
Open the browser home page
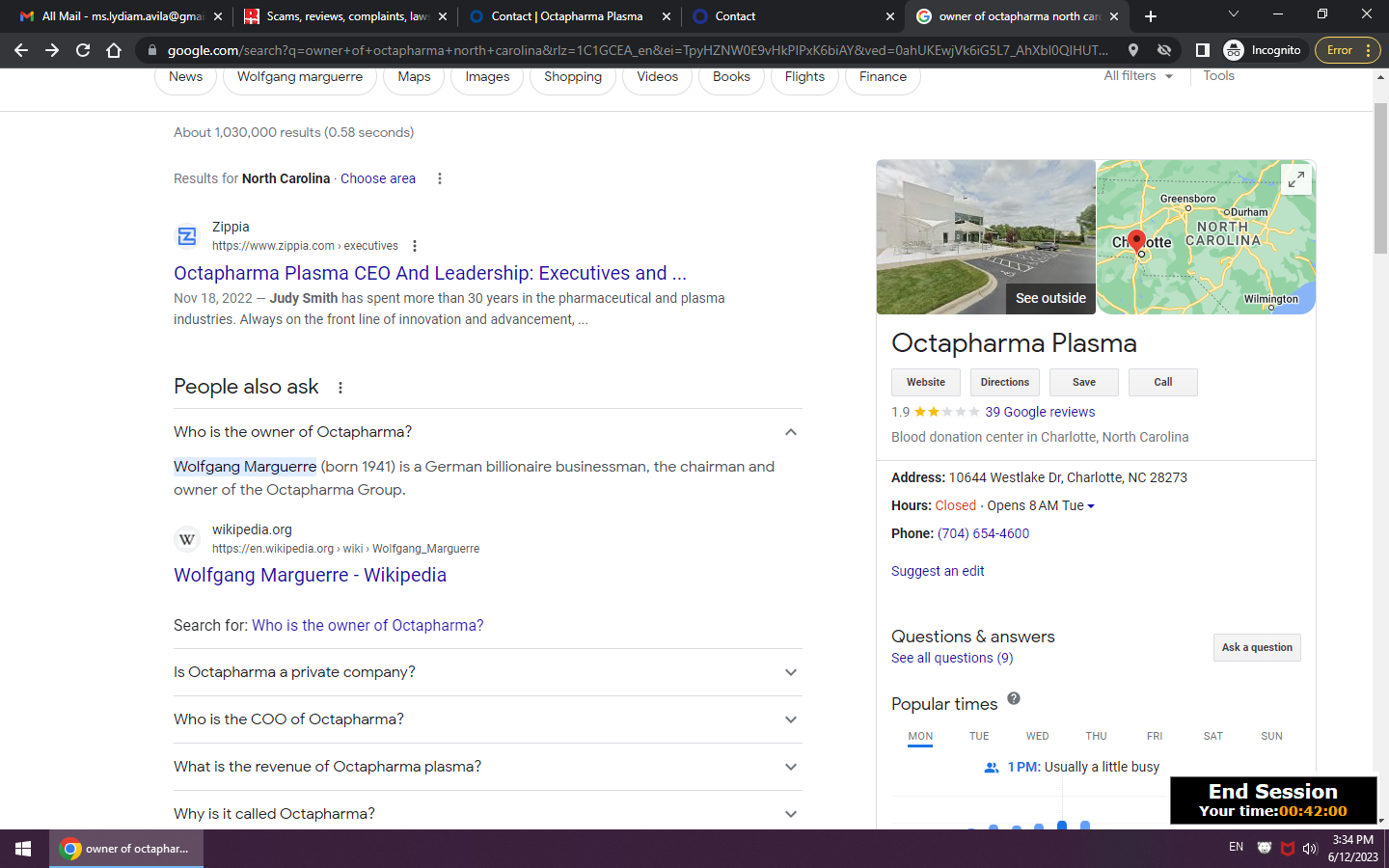coord(114,50)
